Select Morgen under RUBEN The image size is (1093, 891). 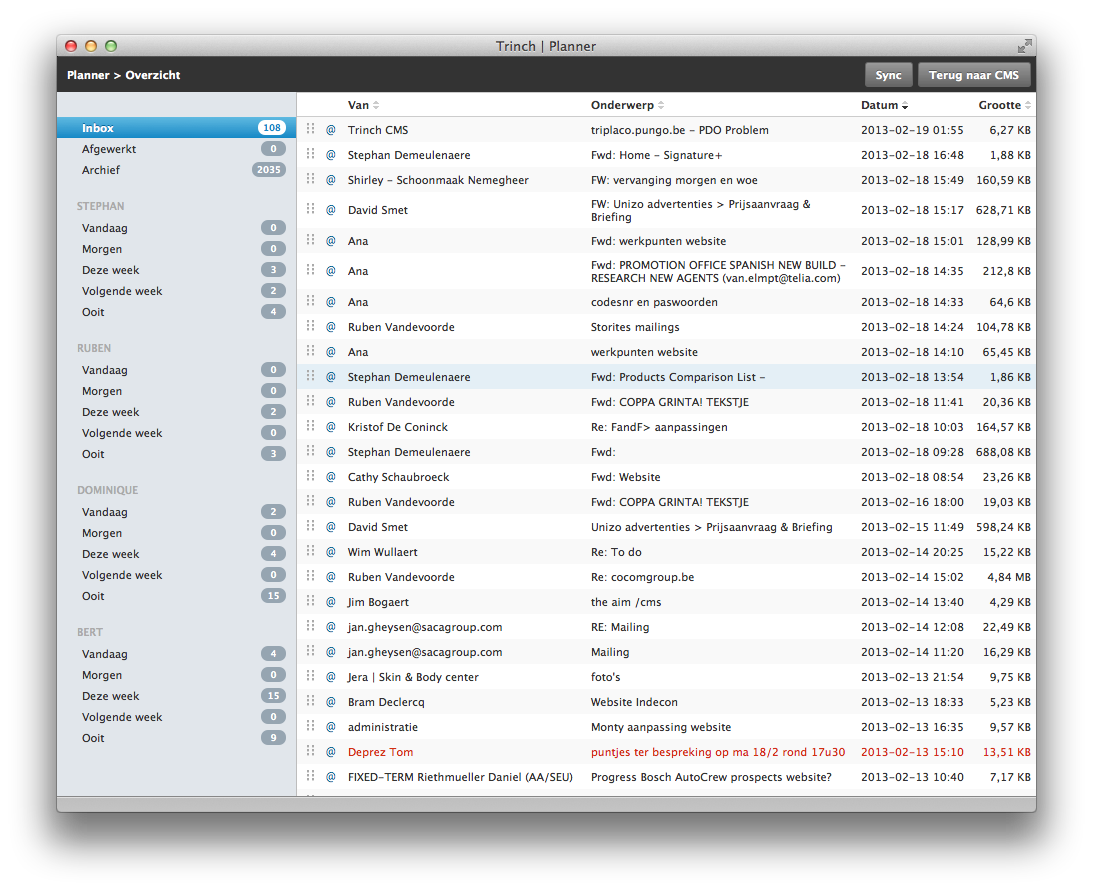tap(177, 391)
